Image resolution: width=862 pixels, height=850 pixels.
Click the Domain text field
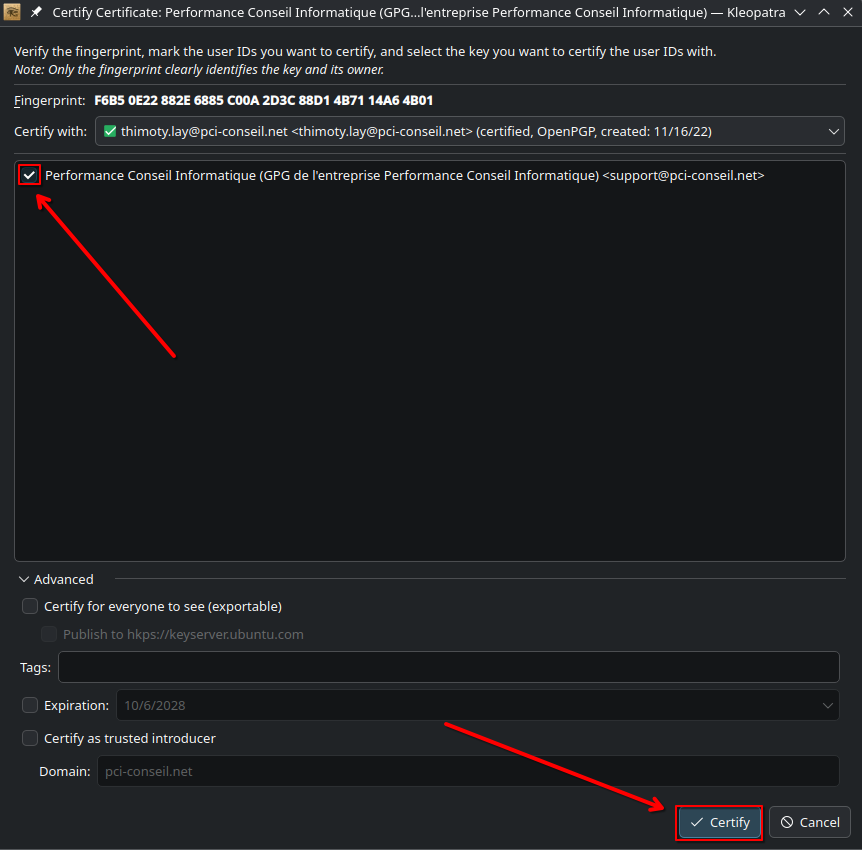[467, 771]
